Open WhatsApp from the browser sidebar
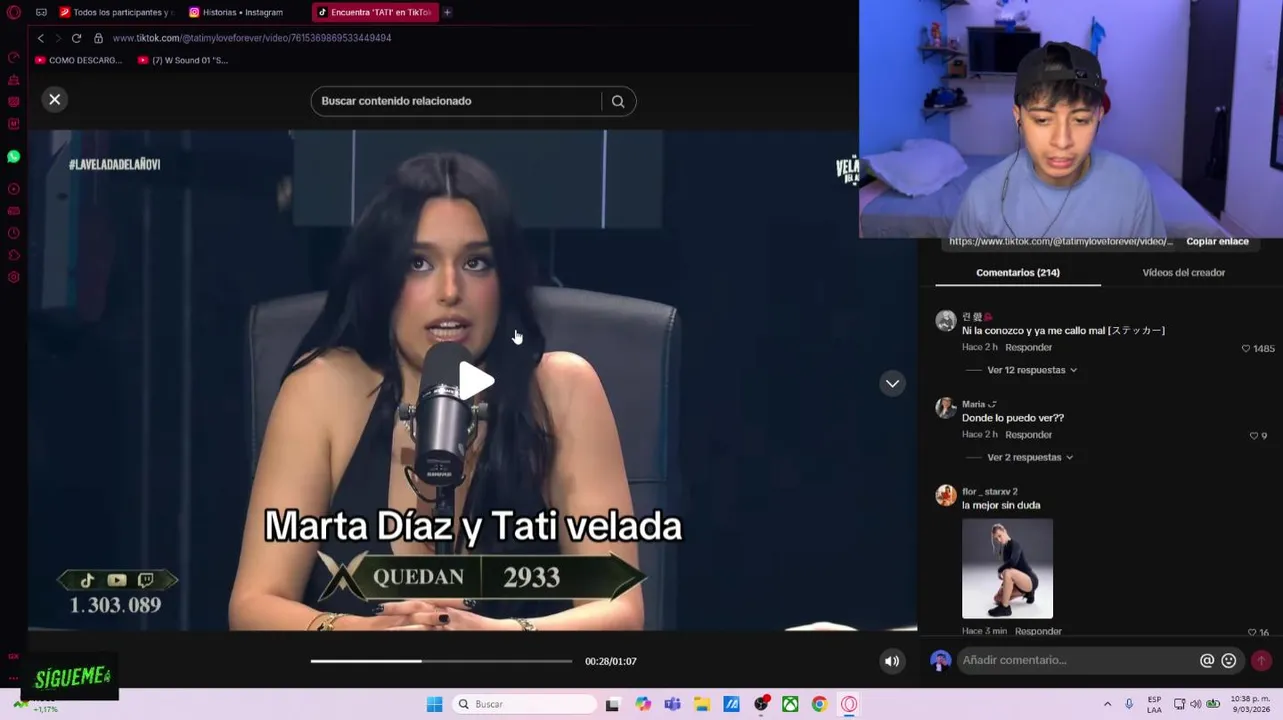 coord(14,156)
